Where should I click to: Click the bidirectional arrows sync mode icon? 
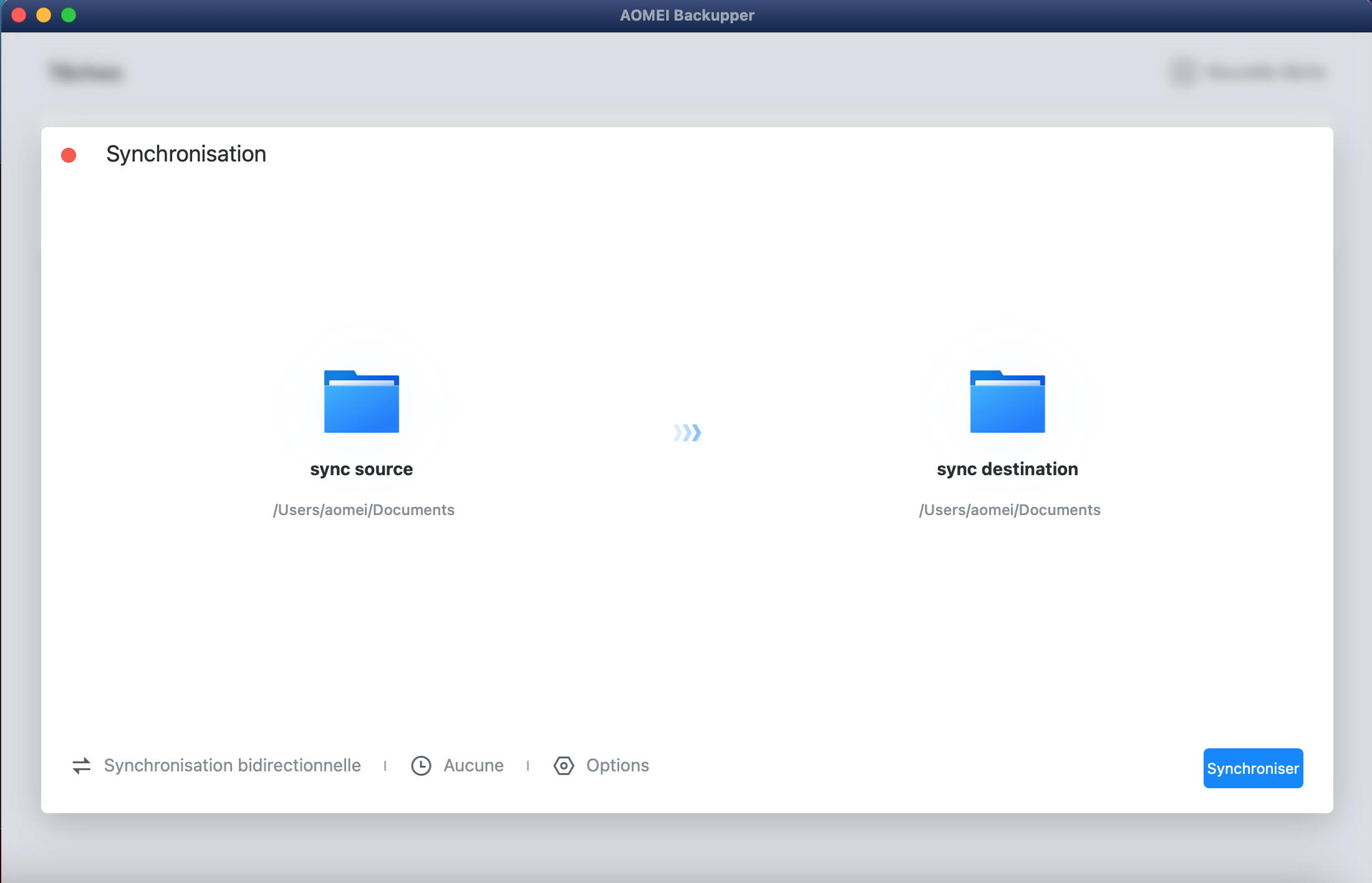[x=82, y=765]
